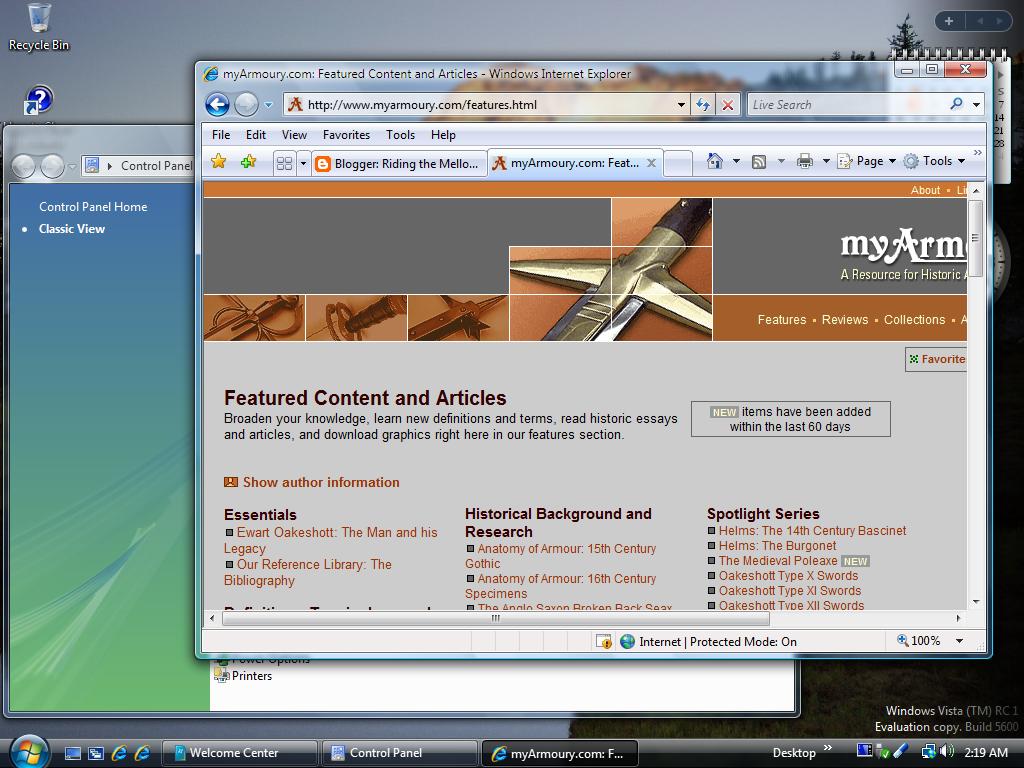Open the Helms: The Burgonet link

[x=777, y=545]
